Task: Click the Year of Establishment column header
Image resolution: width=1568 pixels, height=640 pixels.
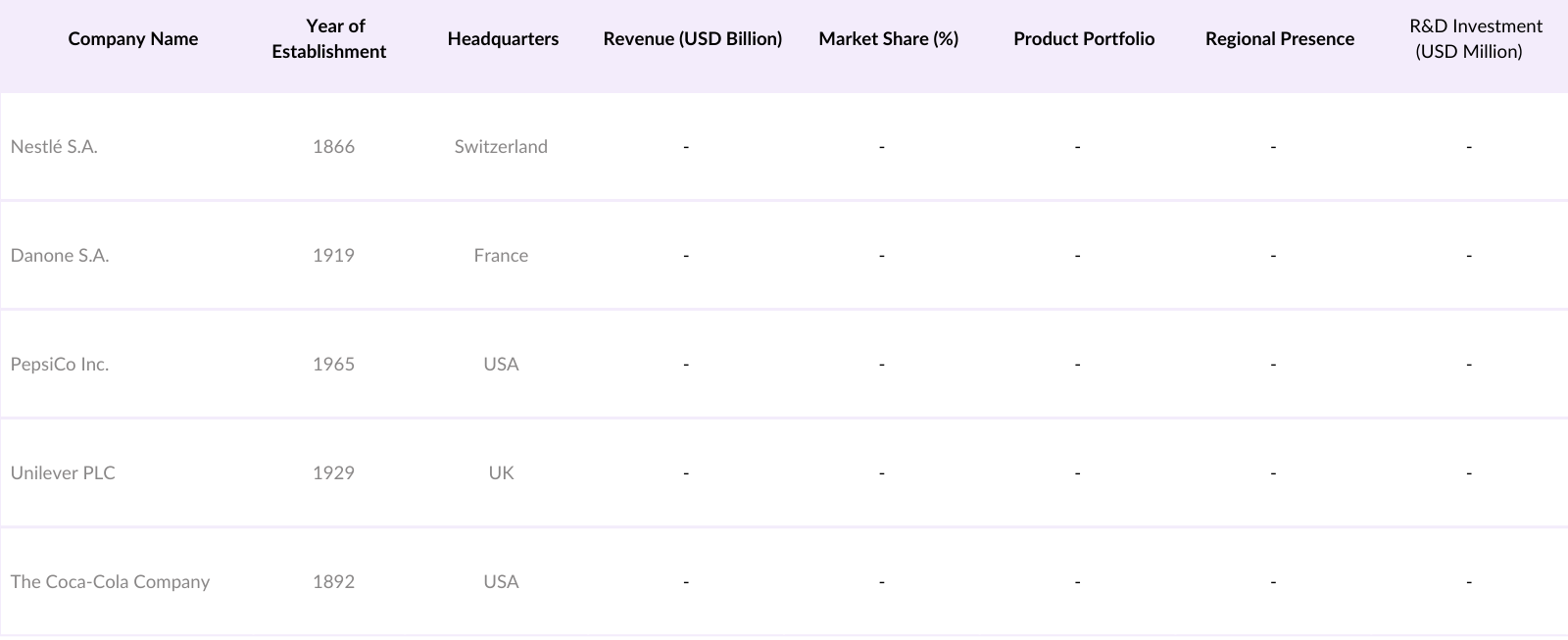Action: pos(329,39)
